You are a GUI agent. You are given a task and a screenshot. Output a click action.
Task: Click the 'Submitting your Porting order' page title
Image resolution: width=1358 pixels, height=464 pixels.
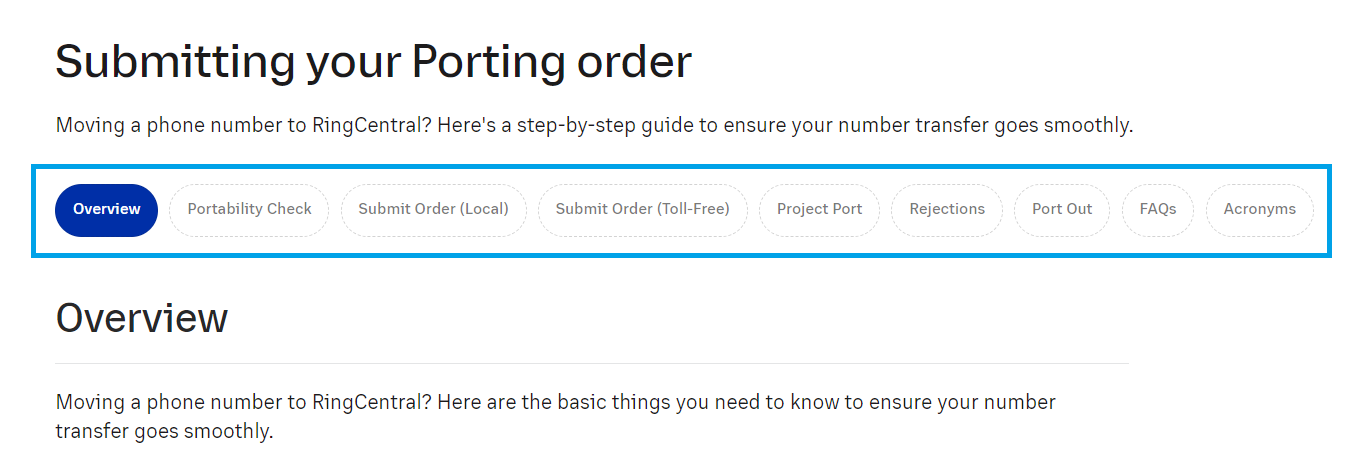tap(373, 62)
